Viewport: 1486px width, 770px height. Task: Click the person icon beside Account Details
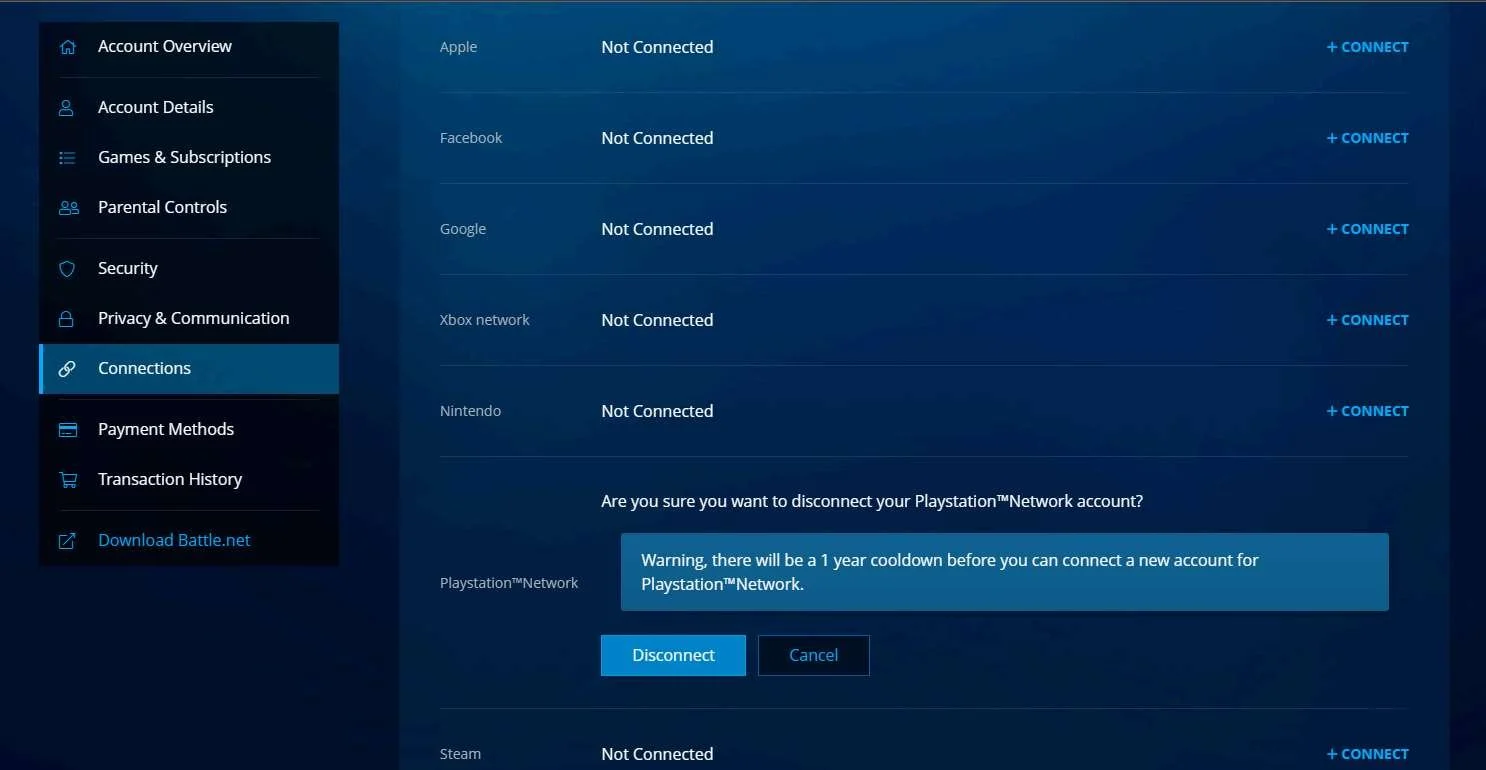(67, 108)
